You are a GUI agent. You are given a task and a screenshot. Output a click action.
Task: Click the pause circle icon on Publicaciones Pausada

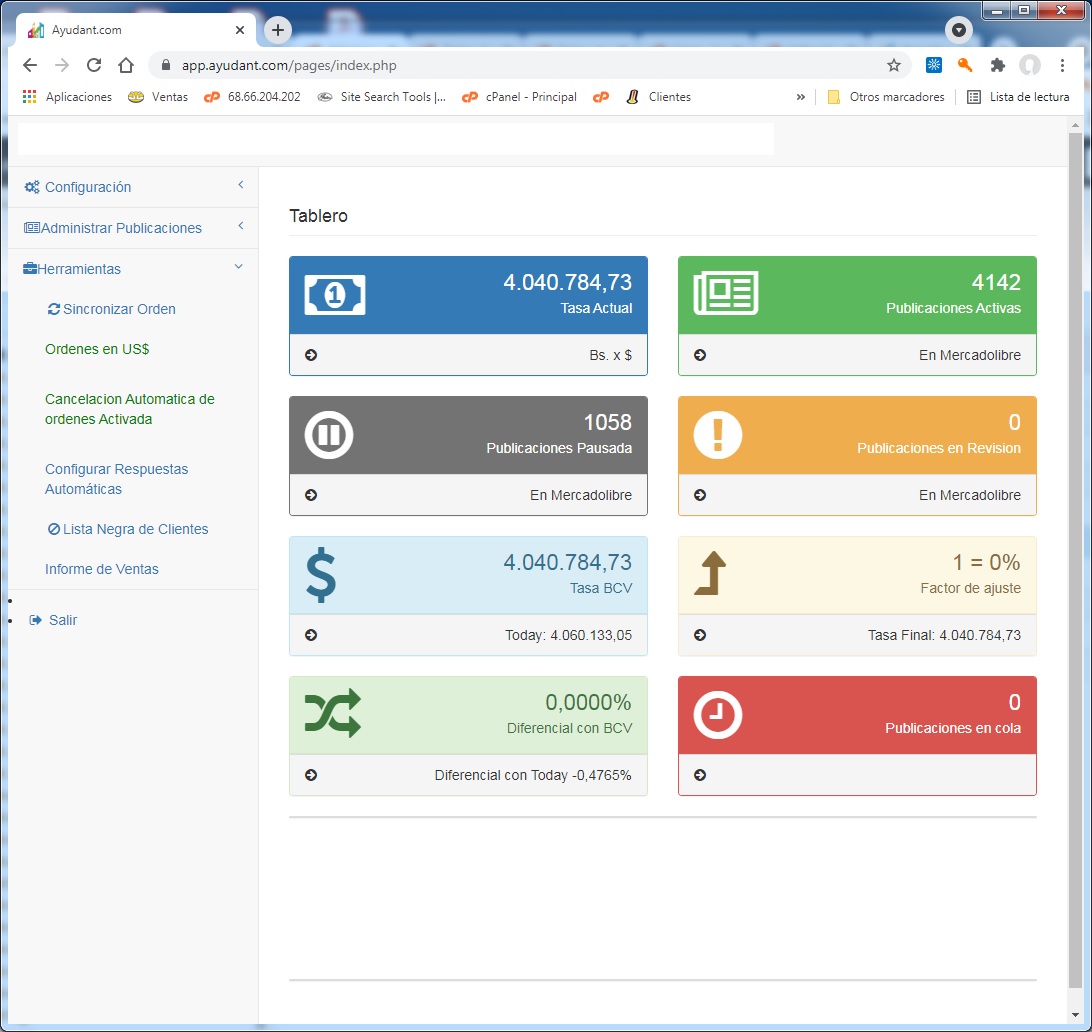[x=329, y=436]
